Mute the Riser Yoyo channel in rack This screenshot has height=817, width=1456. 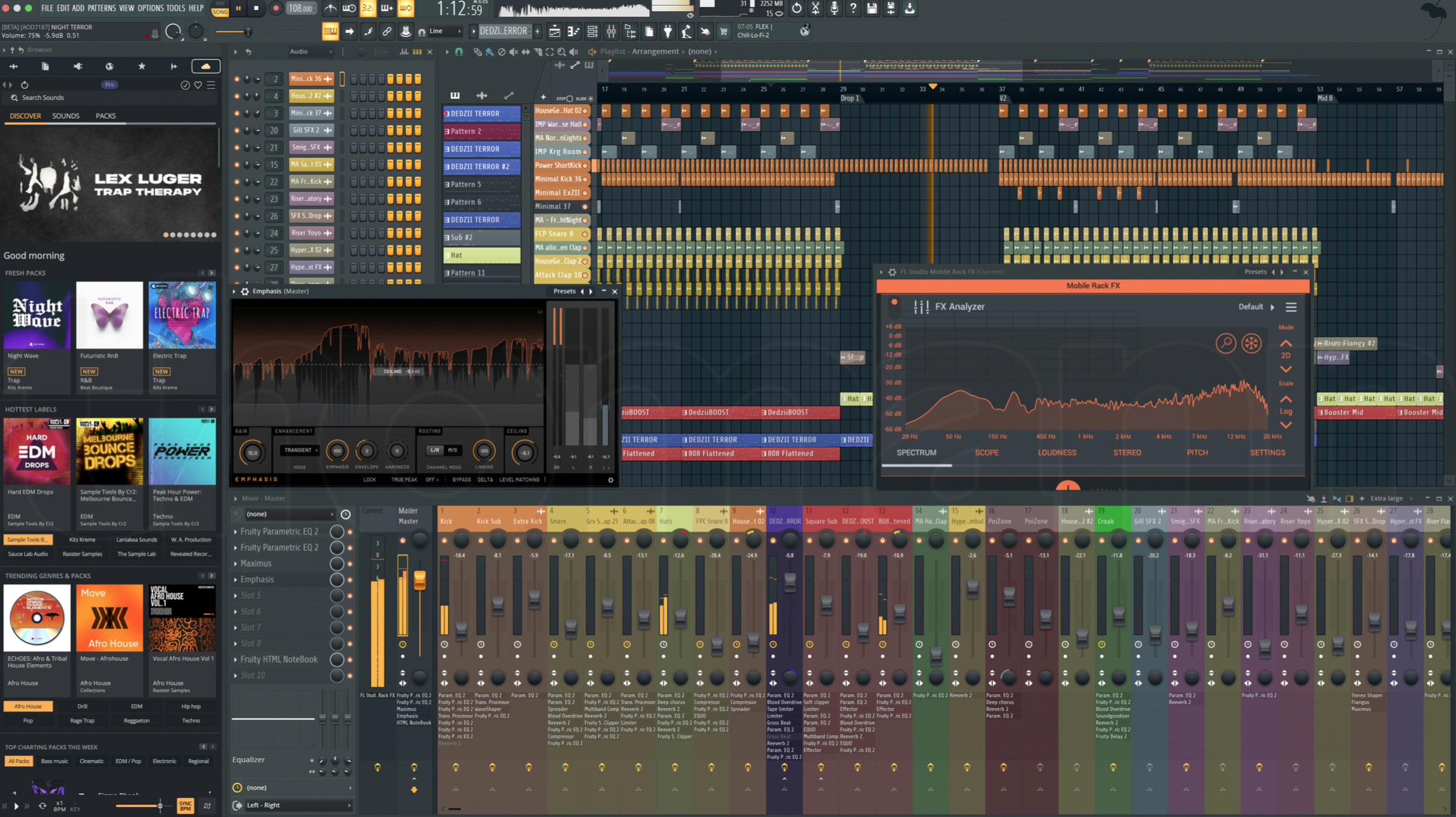pyautogui.click(x=237, y=233)
